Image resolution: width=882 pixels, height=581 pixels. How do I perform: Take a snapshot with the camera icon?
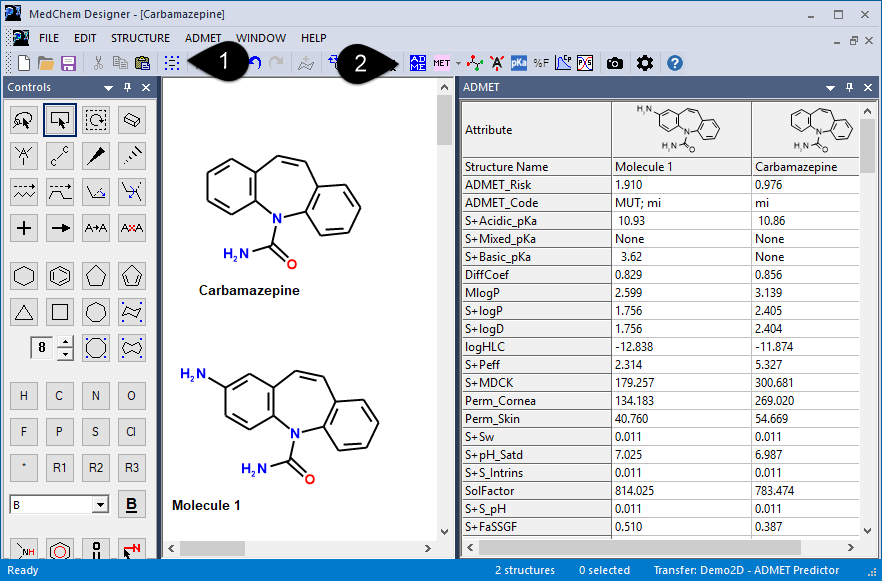click(x=615, y=63)
